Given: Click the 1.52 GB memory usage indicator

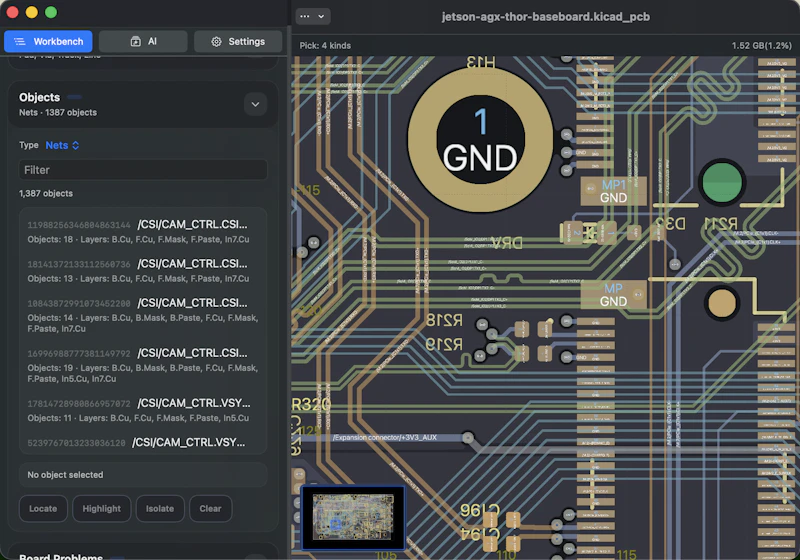Looking at the screenshot, I should pyautogui.click(x=762, y=45).
